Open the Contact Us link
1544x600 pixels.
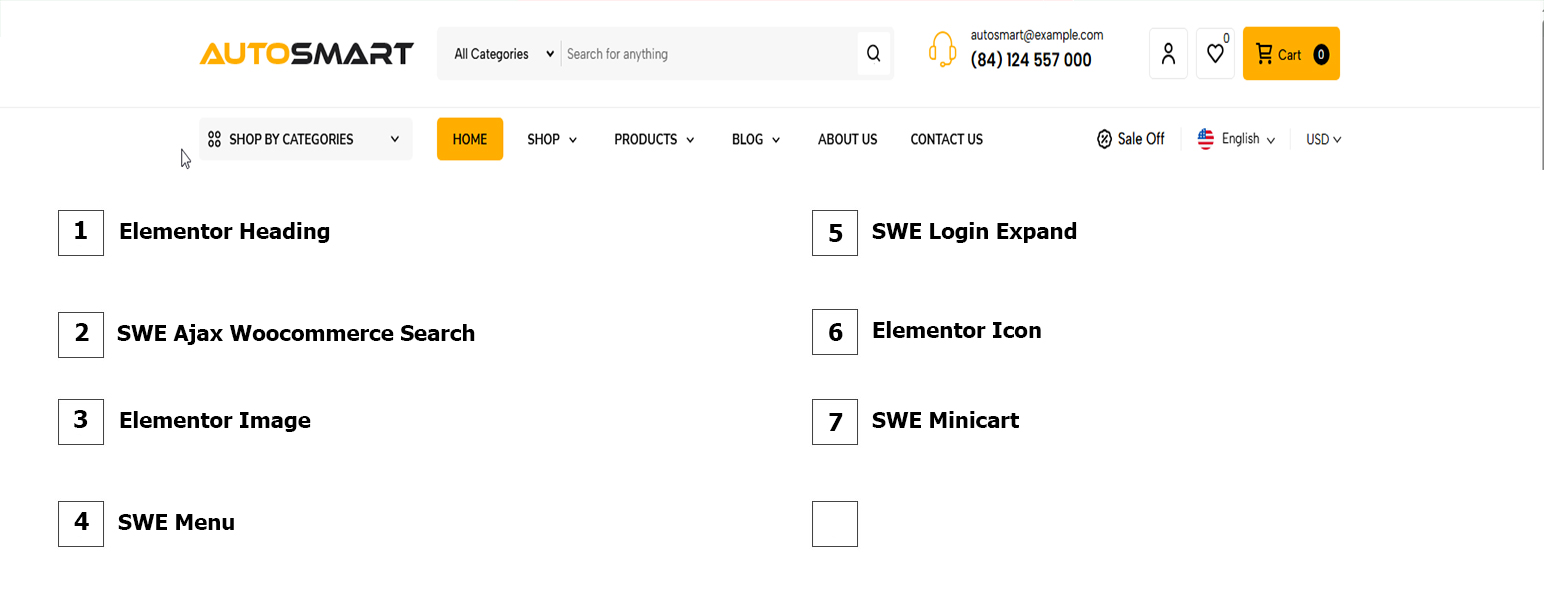click(x=946, y=139)
